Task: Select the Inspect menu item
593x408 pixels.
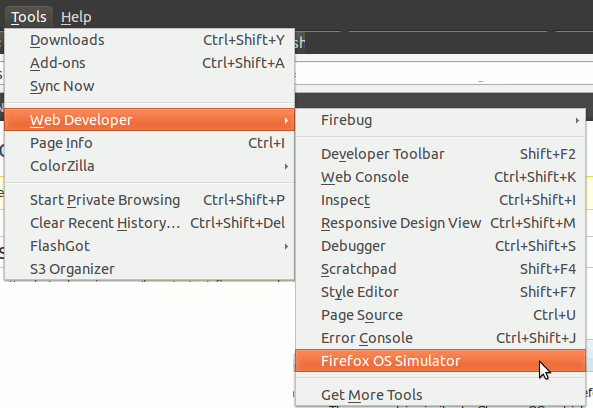Action: pyautogui.click(x=441, y=200)
